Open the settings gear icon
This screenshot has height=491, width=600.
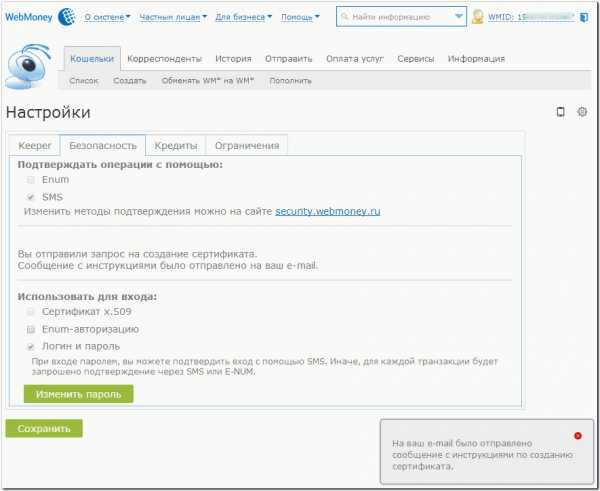582,112
